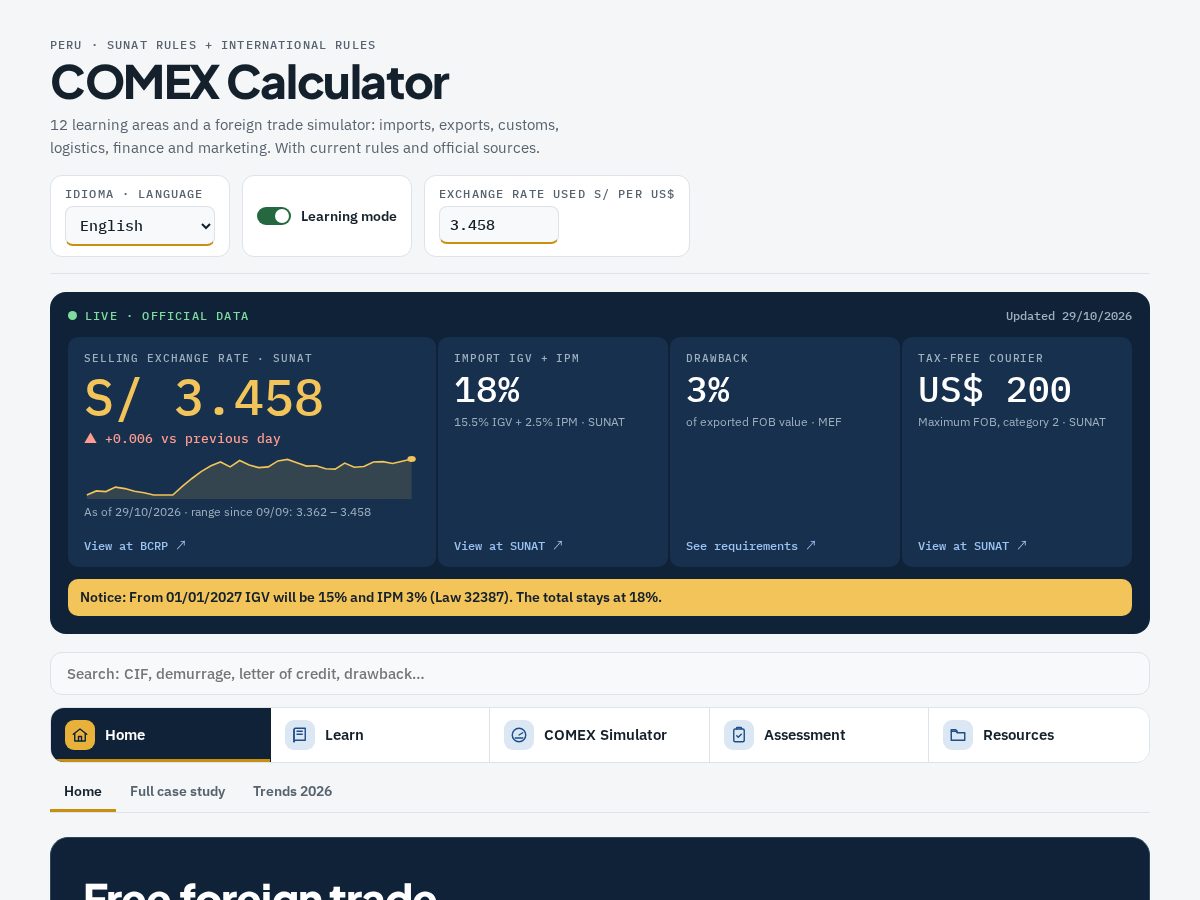
Task: Click the green live status dot
Action: pos(72,316)
